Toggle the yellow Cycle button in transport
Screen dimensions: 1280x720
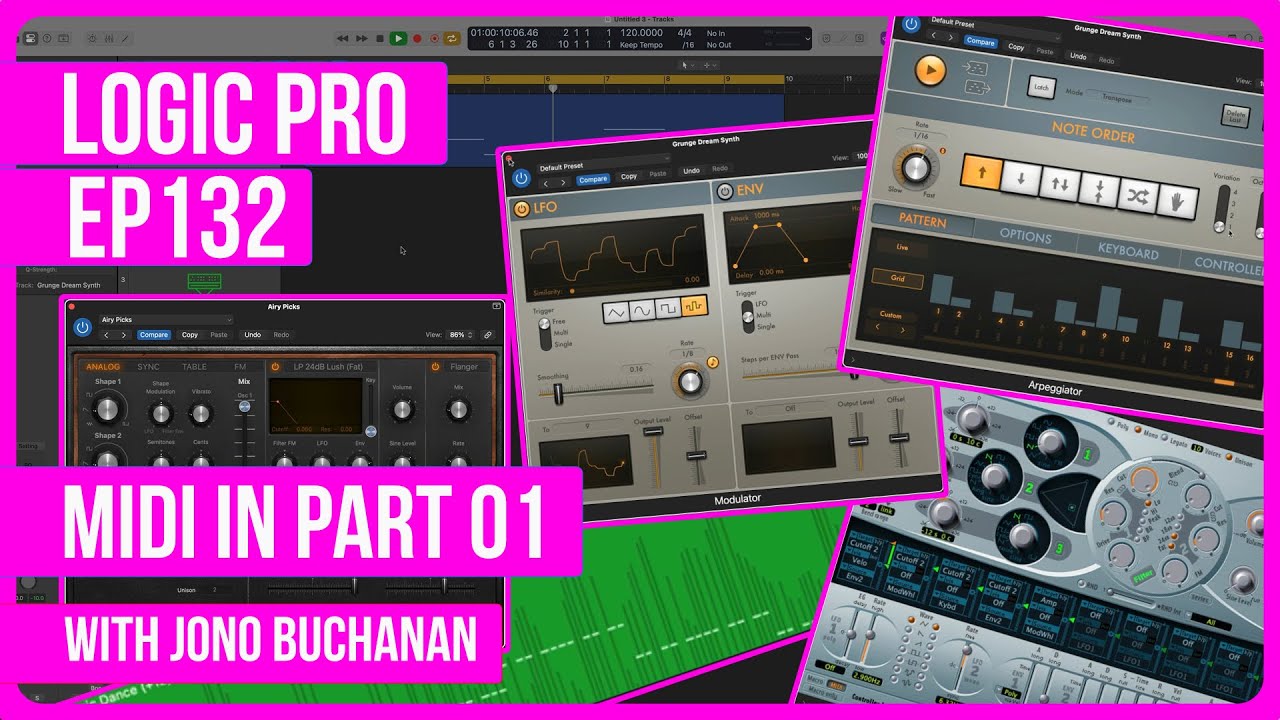[x=451, y=38]
